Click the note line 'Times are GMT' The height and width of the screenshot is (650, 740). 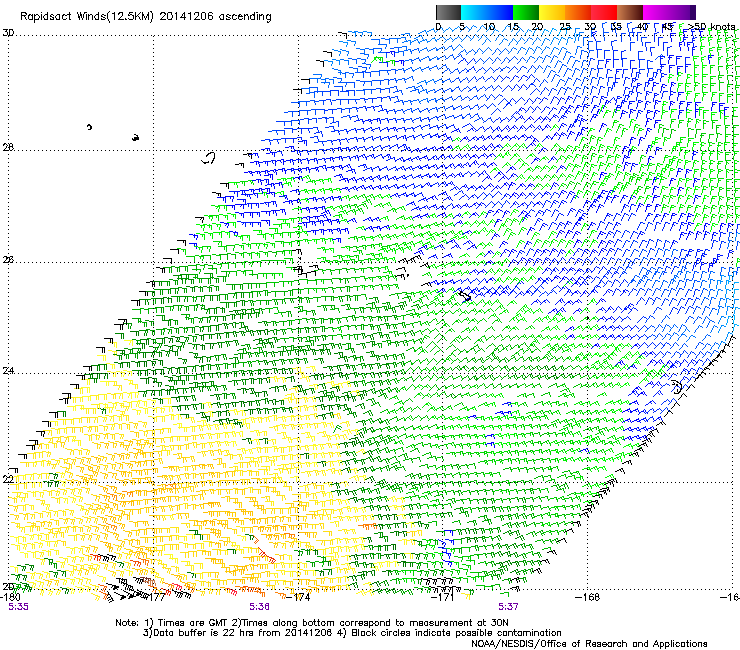193,623
